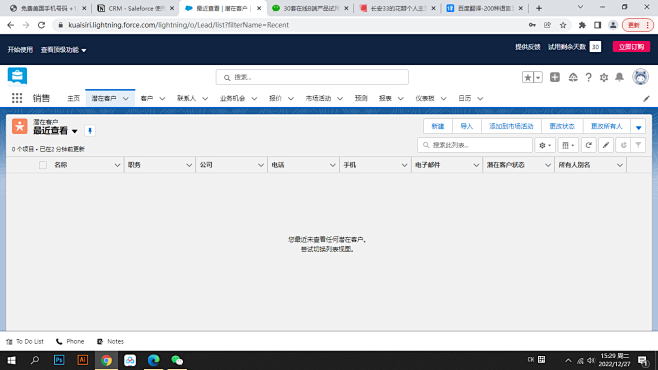This screenshot has height=370, width=658.
Task: Expand 报价 tab dropdown chevron
Action: click(290, 99)
